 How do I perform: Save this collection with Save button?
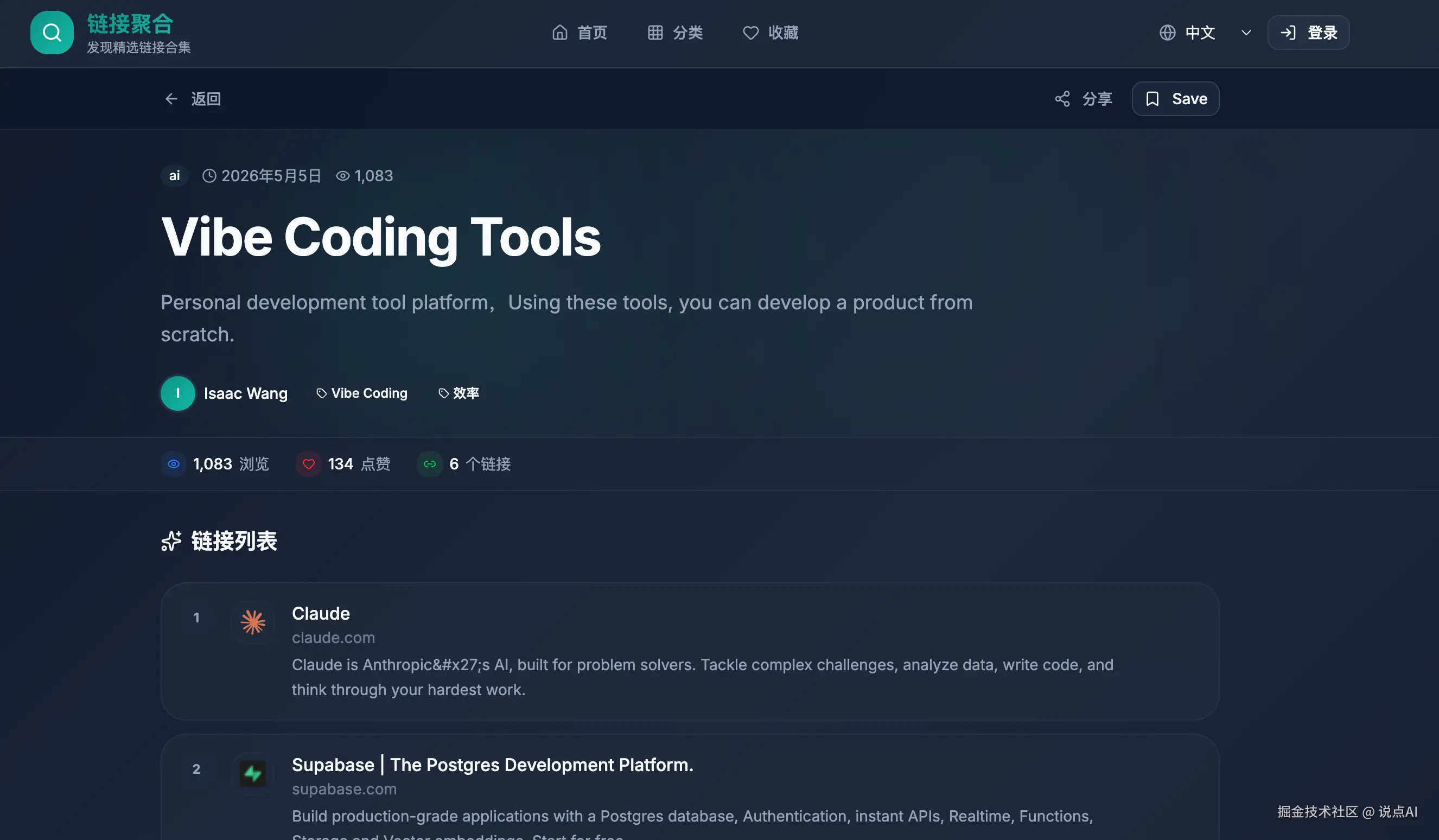coord(1175,99)
